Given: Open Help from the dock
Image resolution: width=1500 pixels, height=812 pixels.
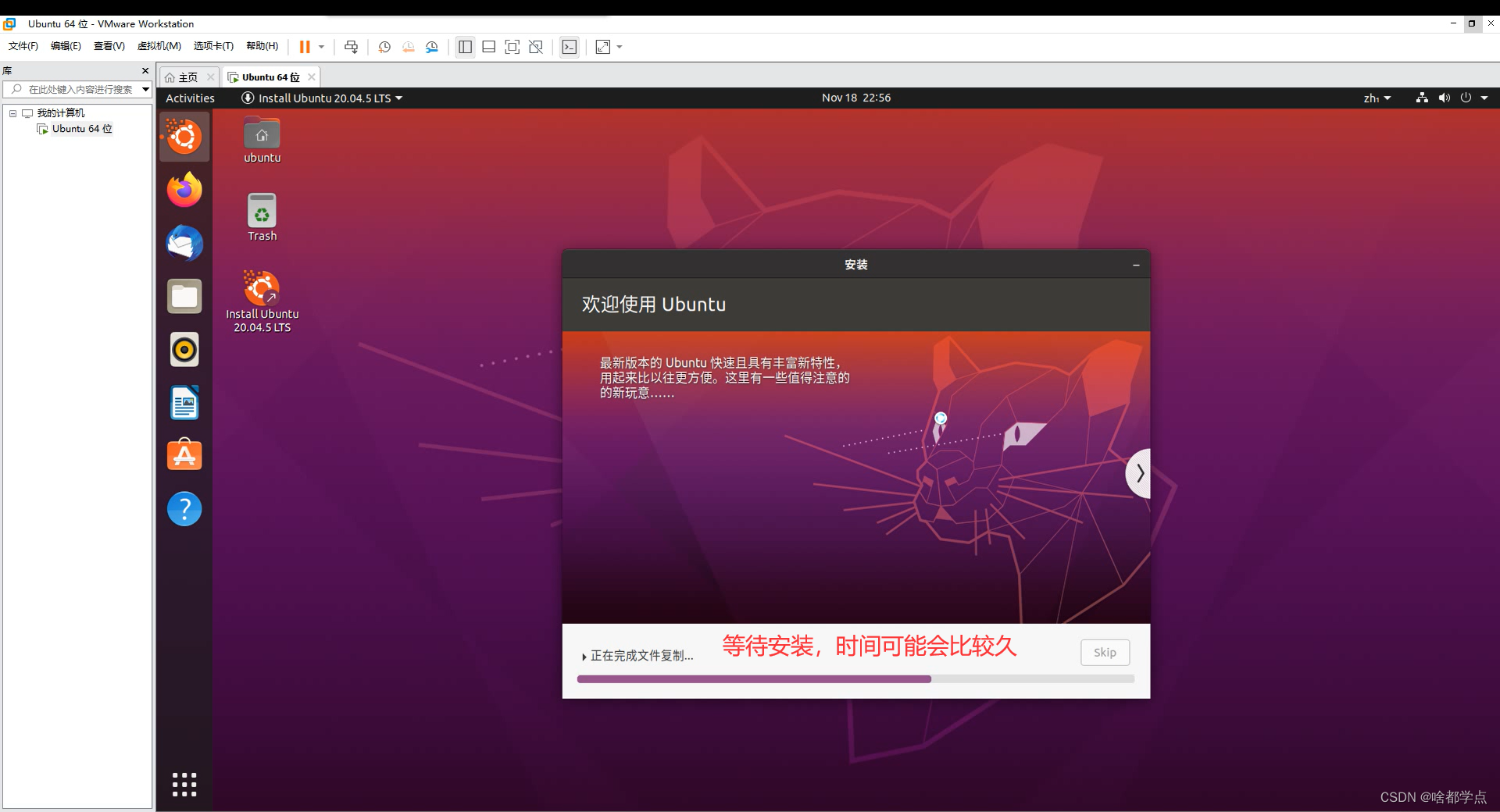Looking at the screenshot, I should point(184,509).
